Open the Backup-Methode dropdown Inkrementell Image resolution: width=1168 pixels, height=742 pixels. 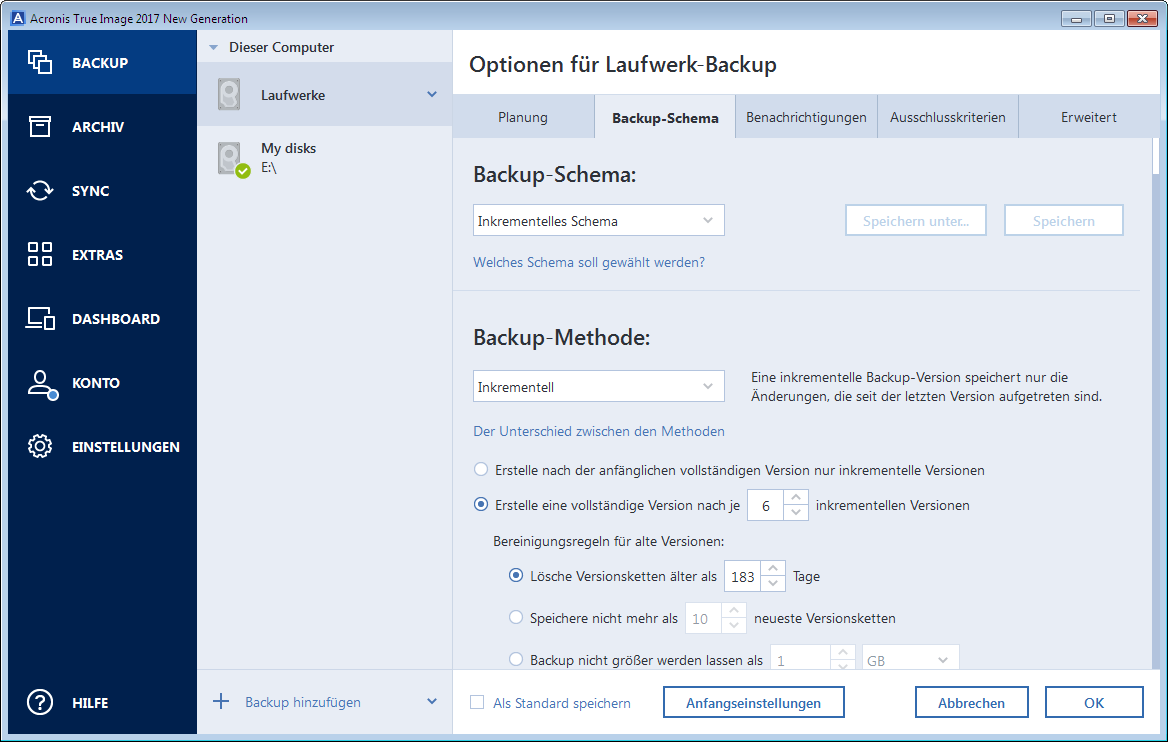pos(599,387)
